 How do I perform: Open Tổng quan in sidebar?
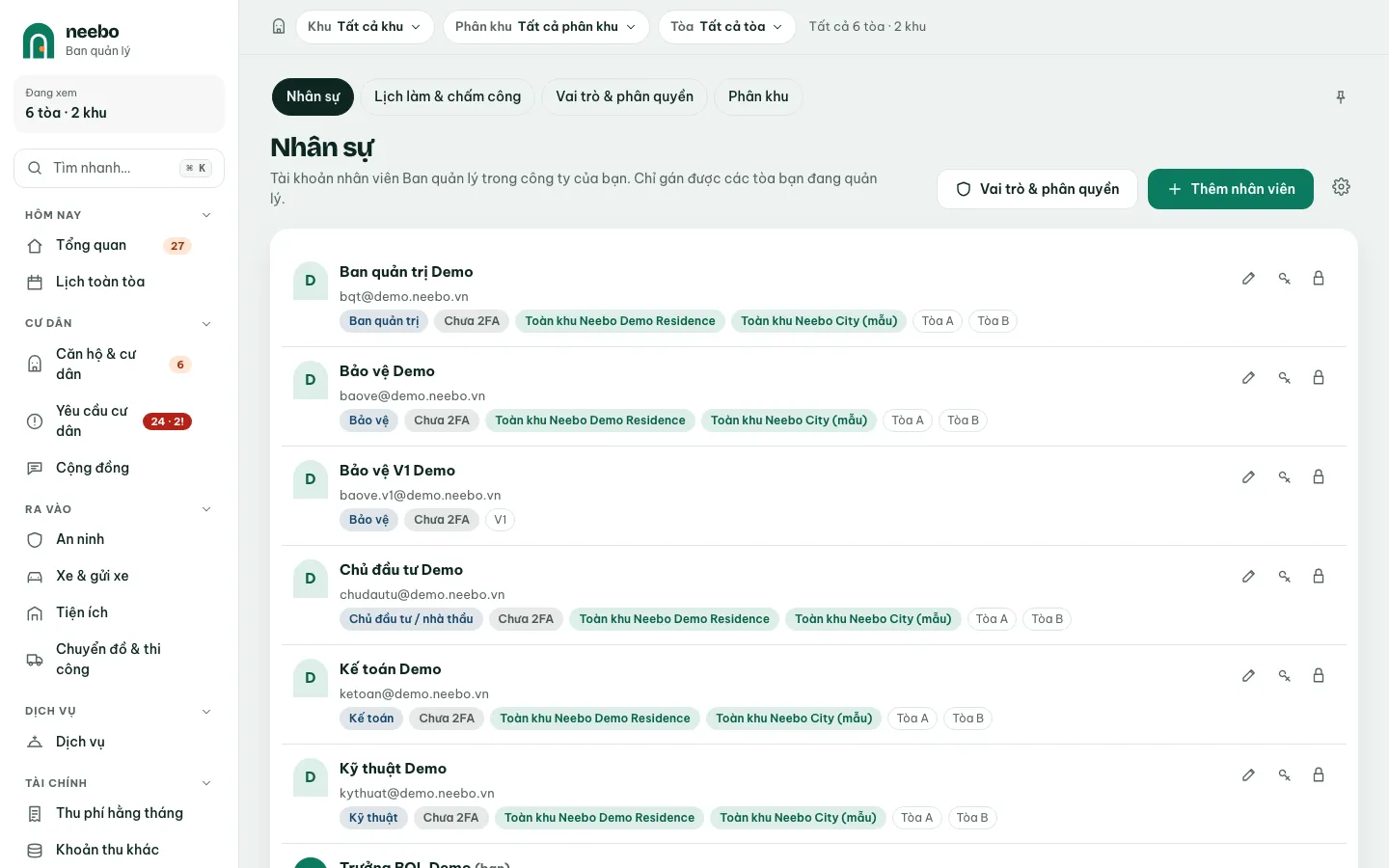tap(119, 246)
